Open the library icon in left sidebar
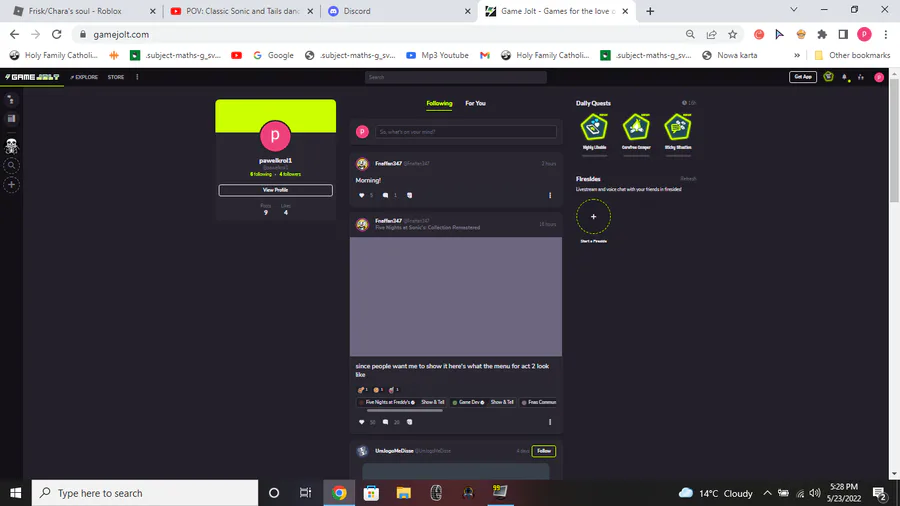 click(11, 119)
